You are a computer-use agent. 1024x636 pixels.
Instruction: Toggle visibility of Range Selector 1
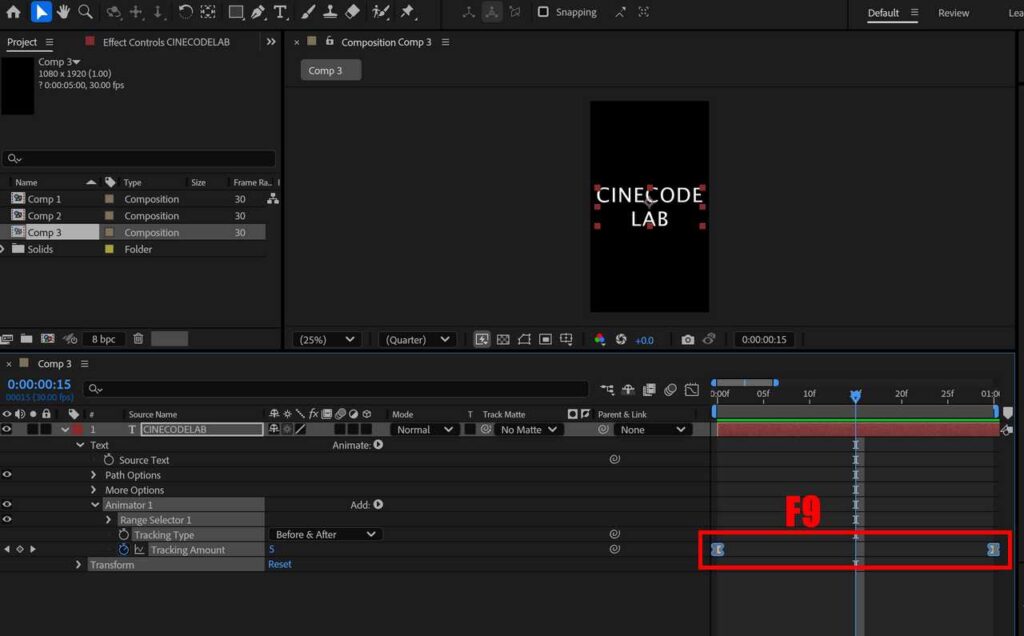point(7,520)
